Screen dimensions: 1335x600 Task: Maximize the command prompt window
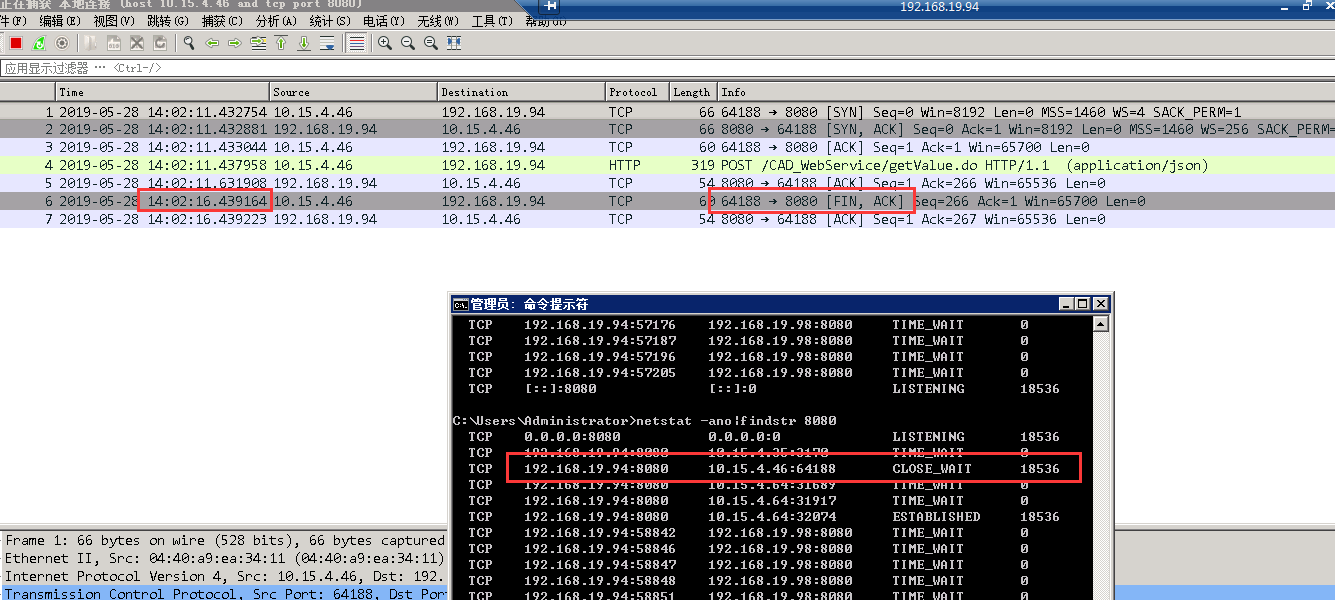(x=1084, y=304)
